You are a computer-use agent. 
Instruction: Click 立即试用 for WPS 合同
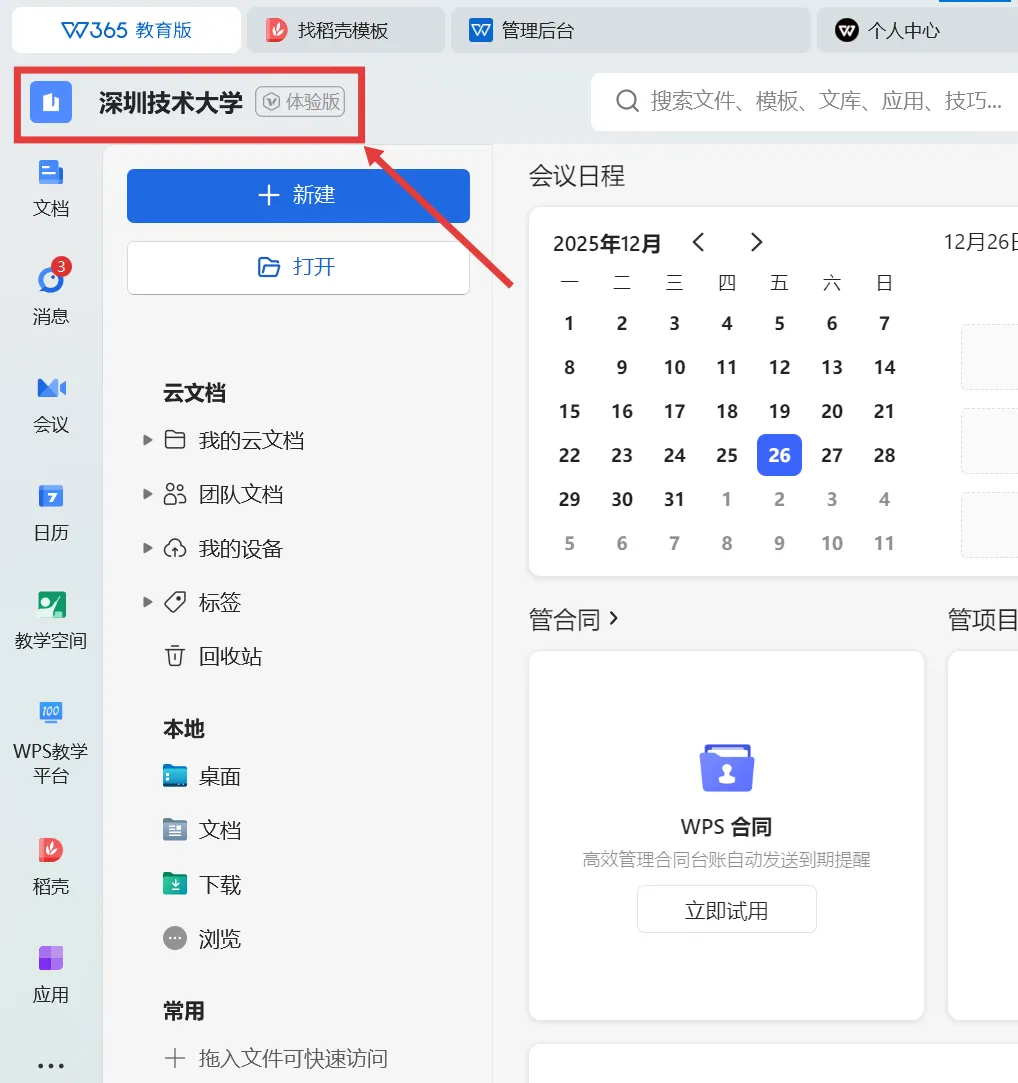[727, 910]
